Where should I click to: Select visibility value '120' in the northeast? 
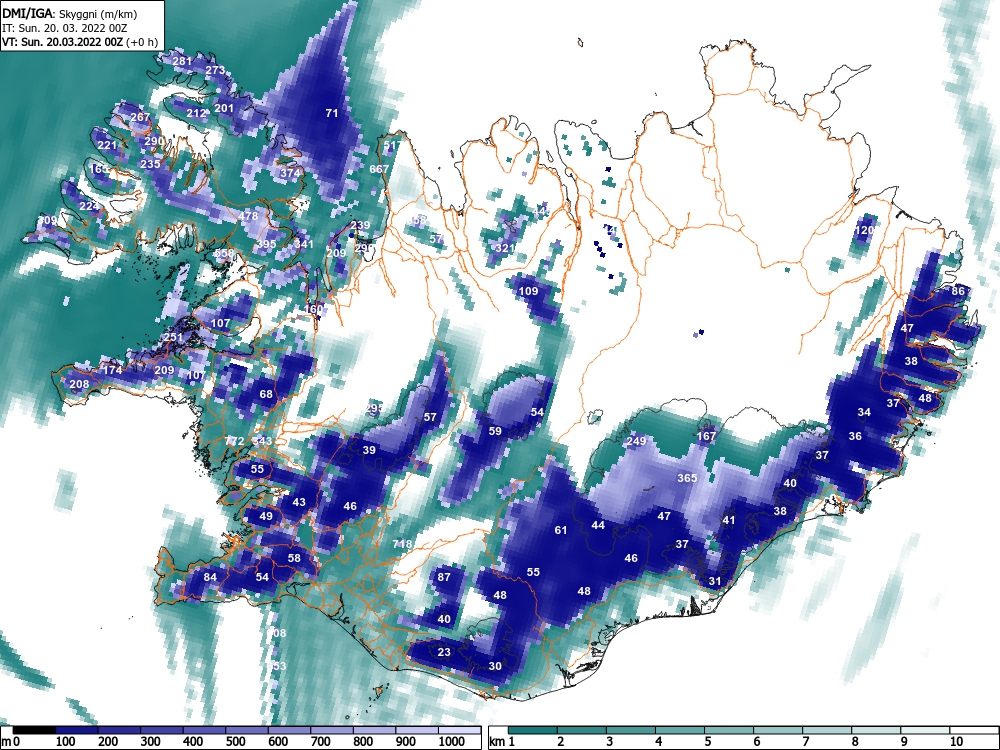pyautogui.click(x=865, y=230)
